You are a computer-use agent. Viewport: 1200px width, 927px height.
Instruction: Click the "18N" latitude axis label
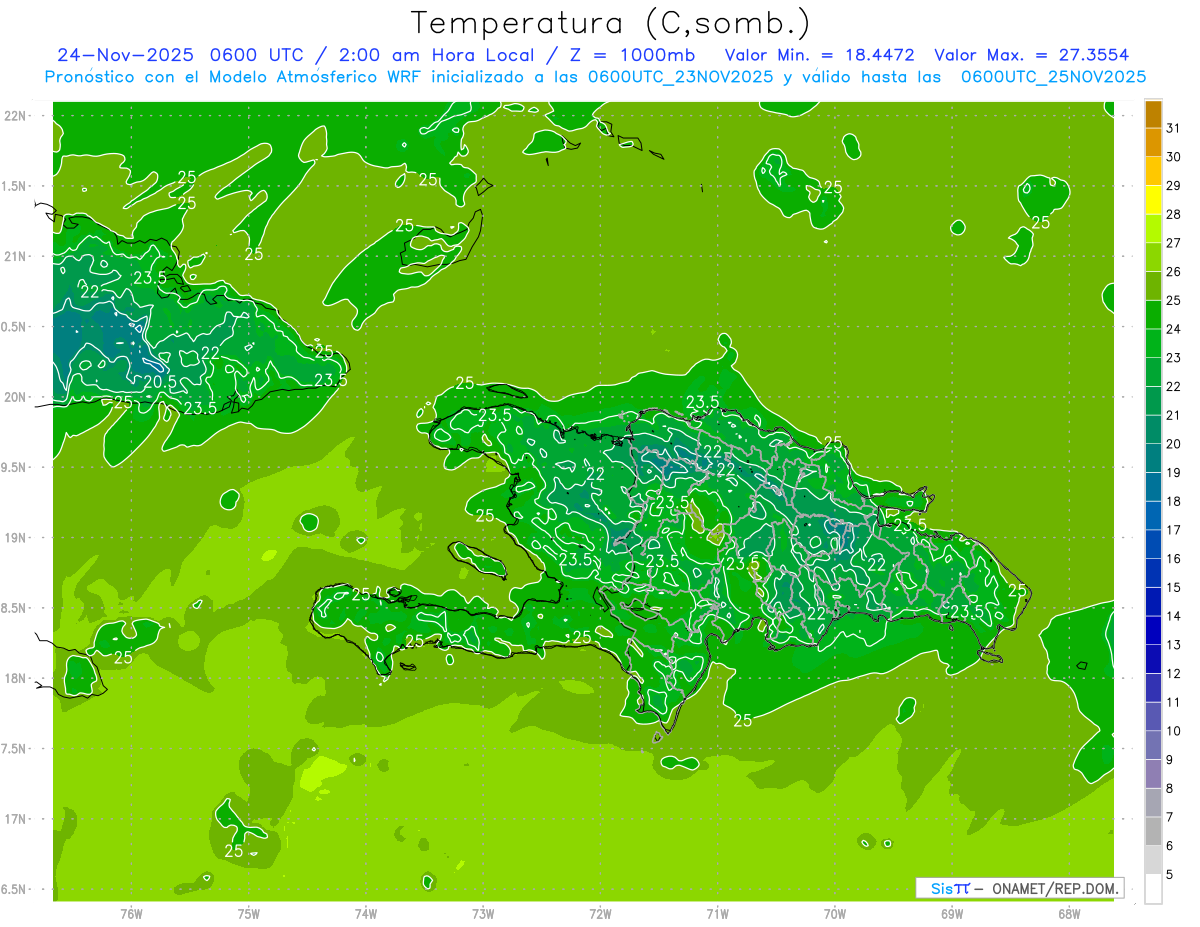[x=15, y=678]
